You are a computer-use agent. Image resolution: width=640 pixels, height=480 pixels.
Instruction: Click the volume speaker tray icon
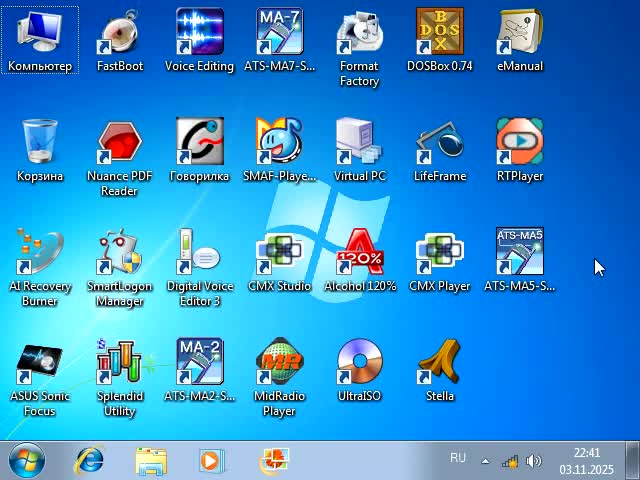coord(534,462)
